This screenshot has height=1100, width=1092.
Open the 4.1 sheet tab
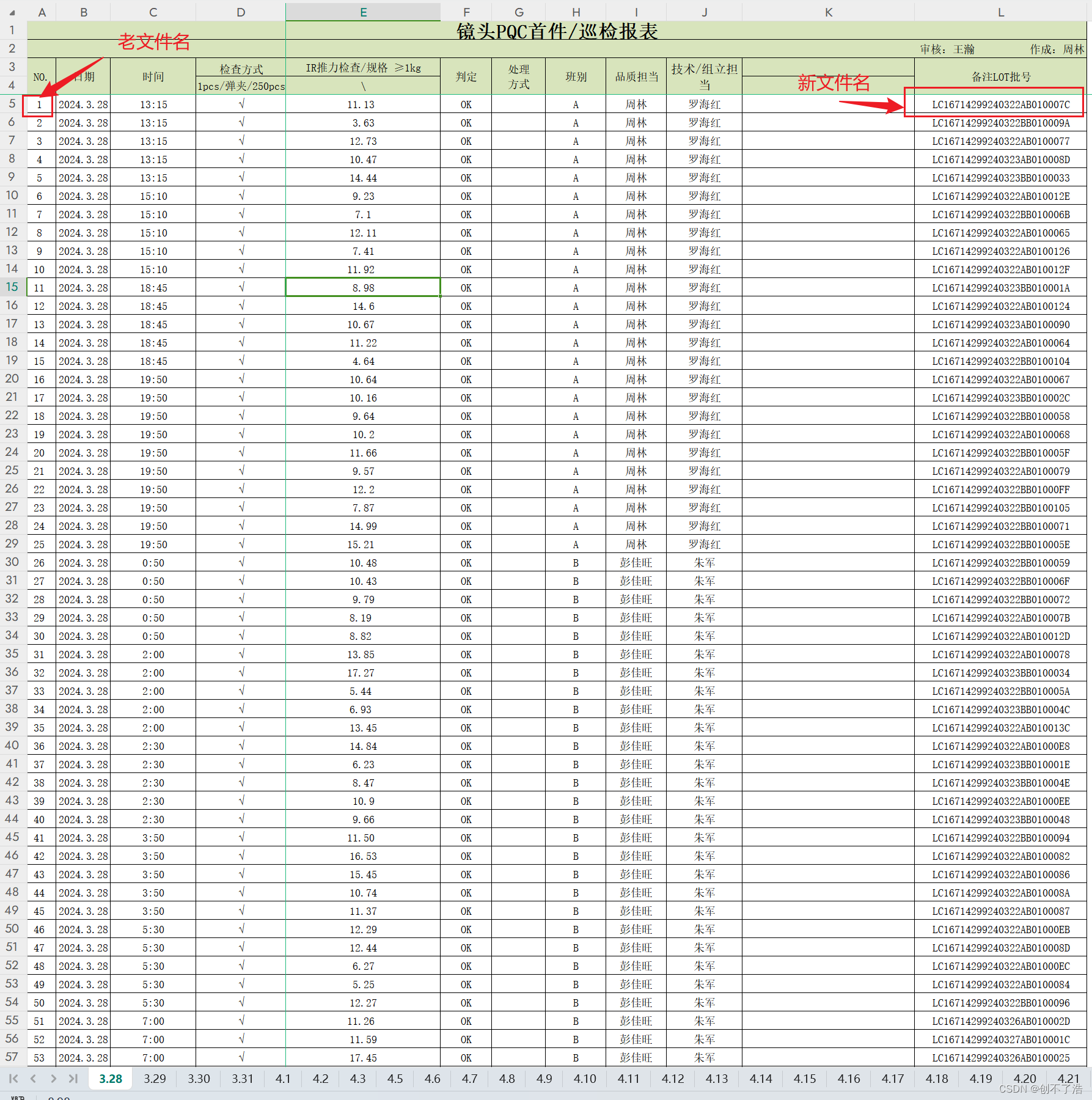283,1079
